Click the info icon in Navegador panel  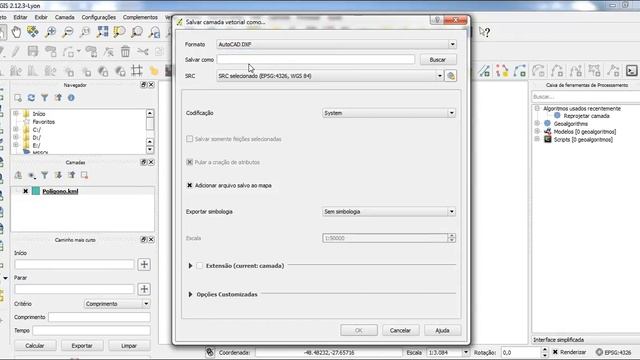71,98
